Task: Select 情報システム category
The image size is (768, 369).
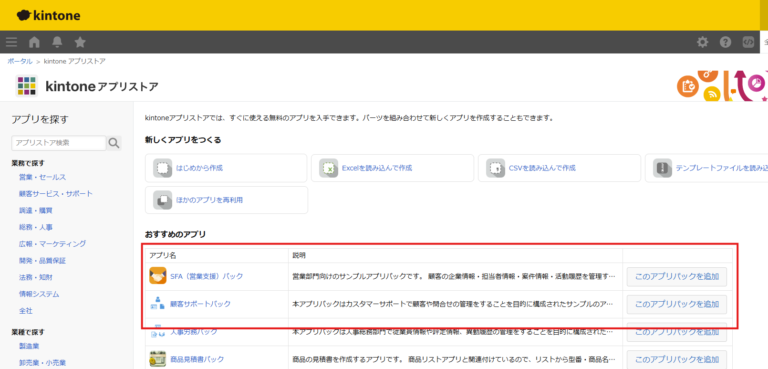Action: (x=39, y=294)
